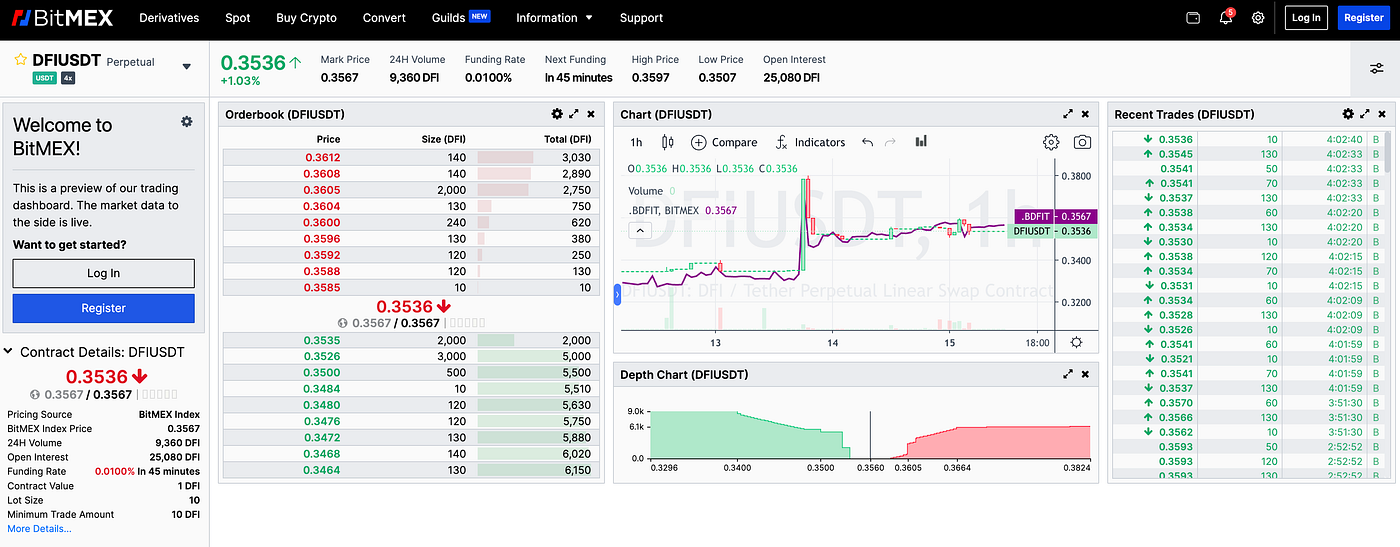Select the 0.3612 ask price in orderbook

[x=321, y=157]
